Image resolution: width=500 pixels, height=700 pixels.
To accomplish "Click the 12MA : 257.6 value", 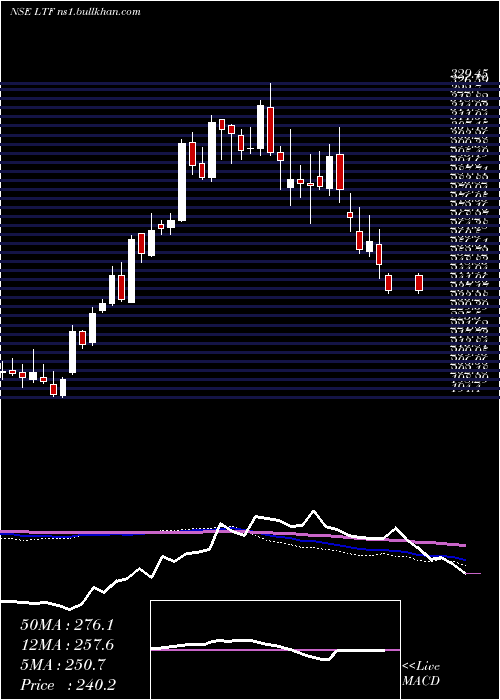I will coord(67,645).
